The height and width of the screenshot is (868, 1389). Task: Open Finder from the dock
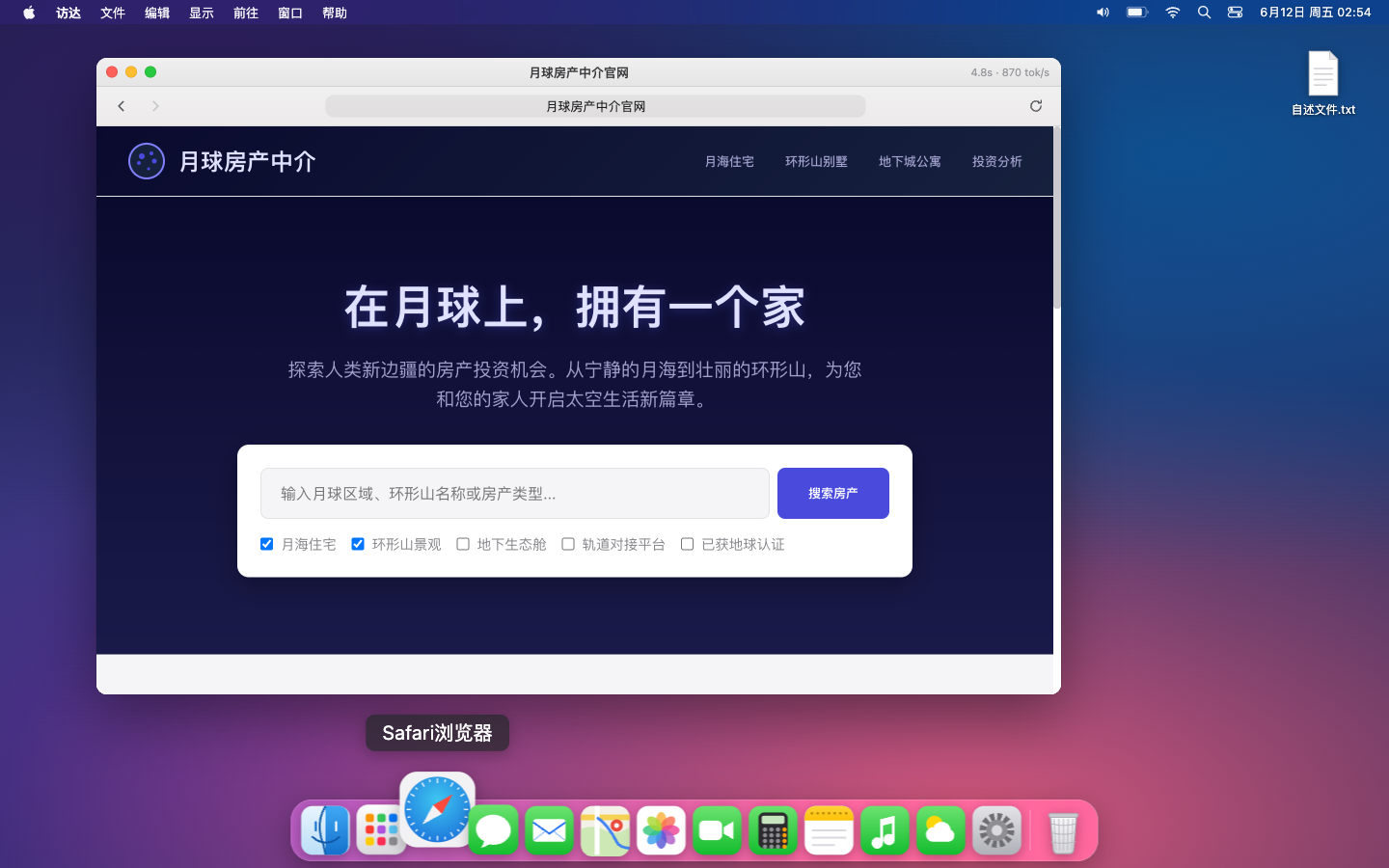click(x=326, y=830)
